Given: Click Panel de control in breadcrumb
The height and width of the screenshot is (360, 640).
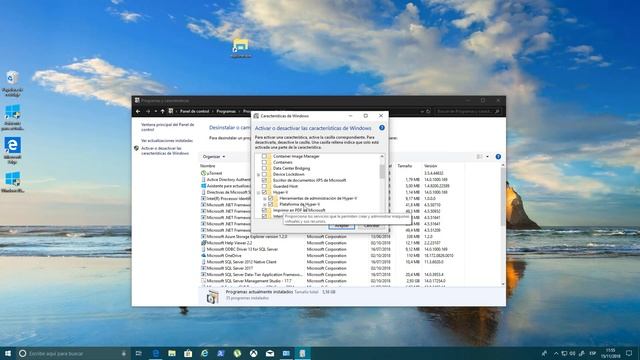Looking at the screenshot, I should (195, 111).
